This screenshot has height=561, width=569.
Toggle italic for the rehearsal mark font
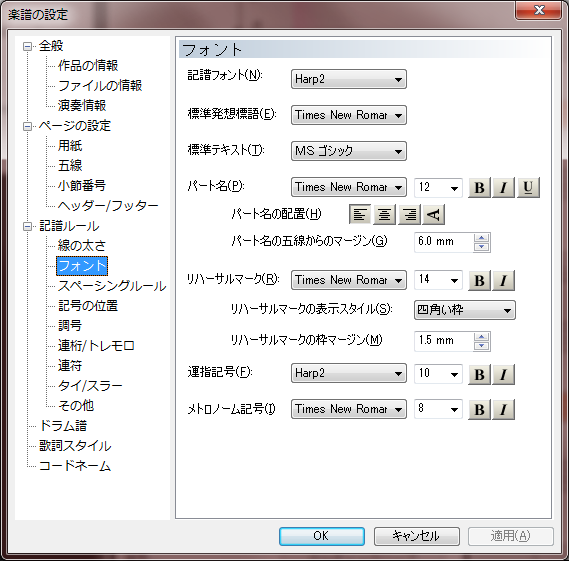(x=503, y=280)
